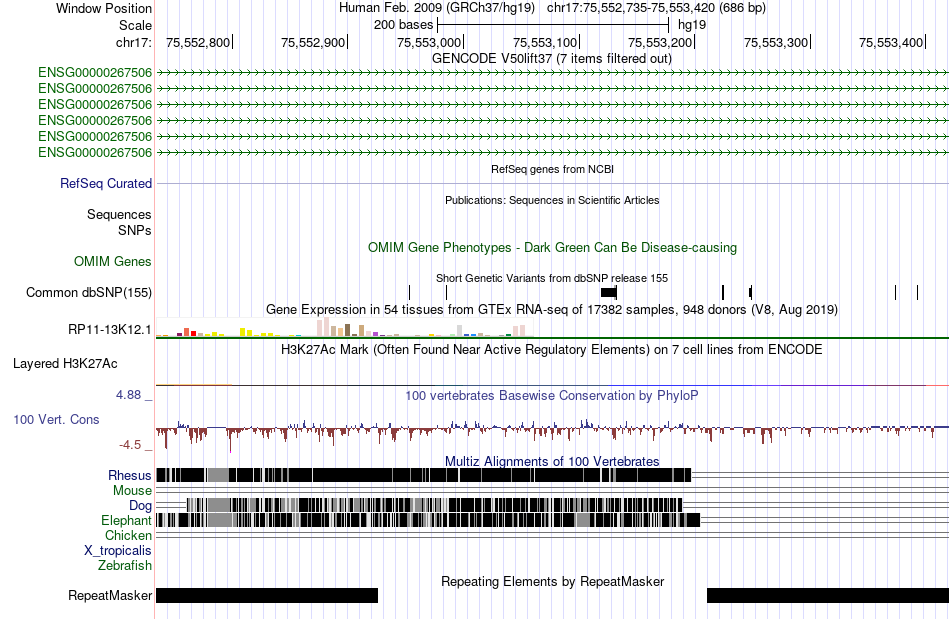This screenshot has width=950, height=619.
Task: Click the wide black dbSNP variant block
Action: [609, 293]
